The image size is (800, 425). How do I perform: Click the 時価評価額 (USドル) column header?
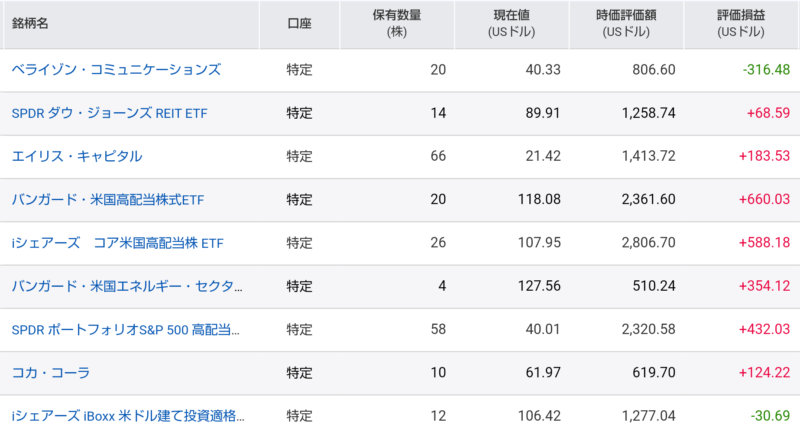pyautogui.click(x=626, y=23)
